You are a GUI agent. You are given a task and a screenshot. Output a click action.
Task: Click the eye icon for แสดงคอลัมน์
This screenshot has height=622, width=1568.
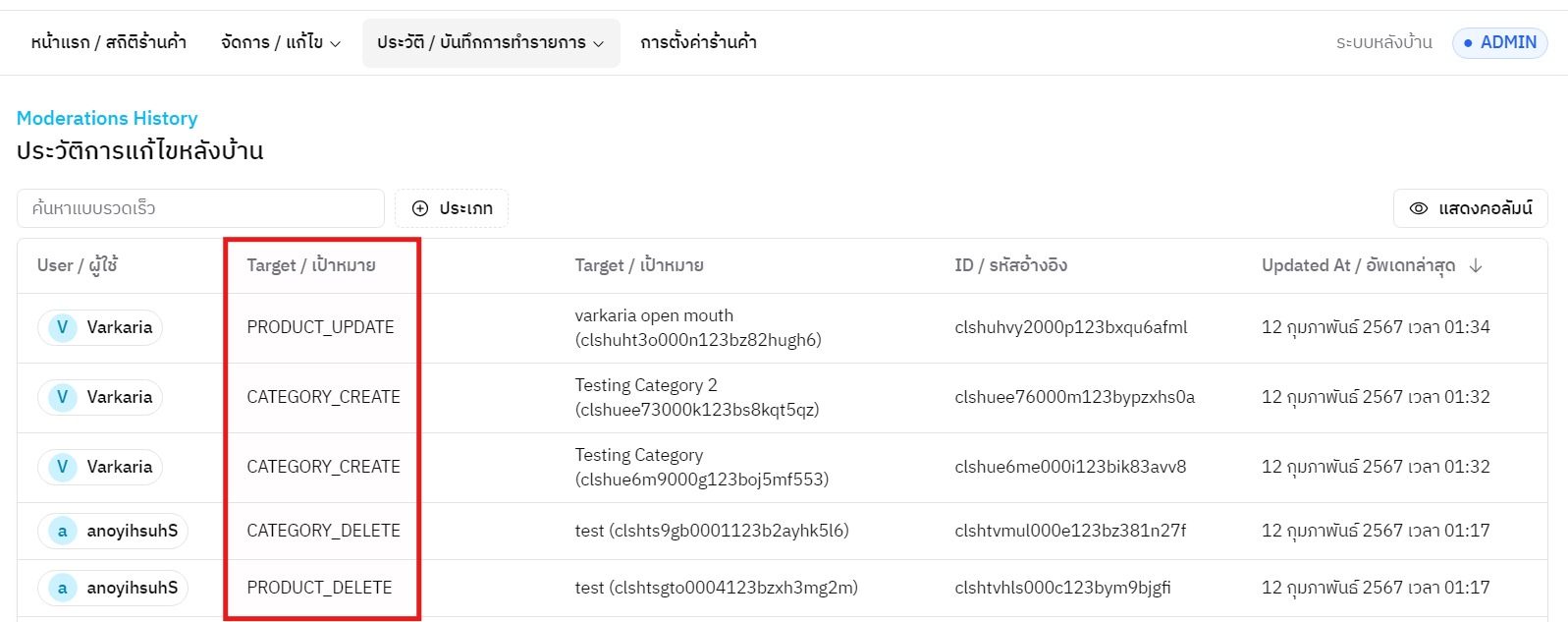click(1418, 208)
